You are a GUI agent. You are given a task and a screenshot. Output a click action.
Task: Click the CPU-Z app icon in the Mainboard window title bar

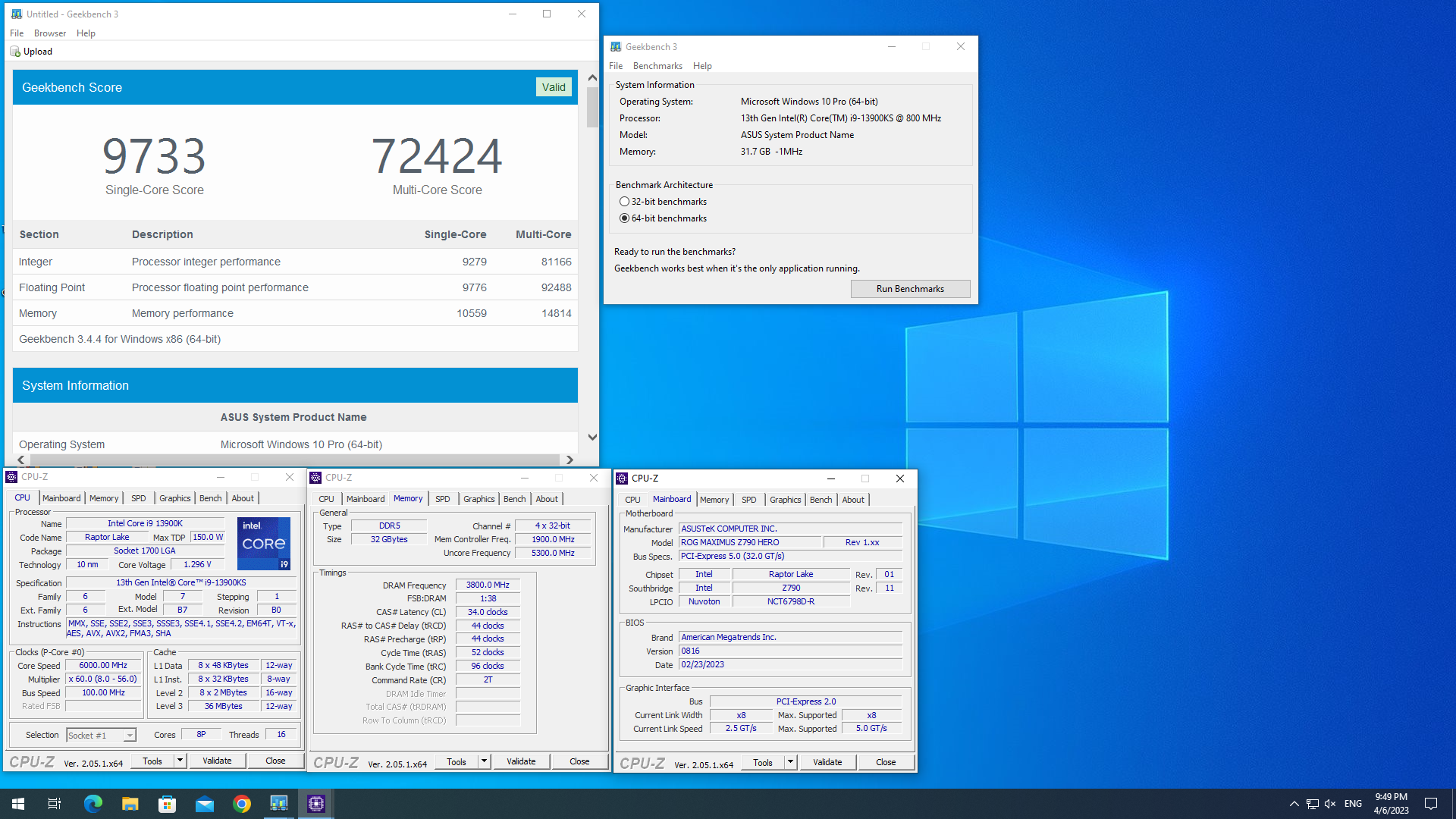pos(622,479)
